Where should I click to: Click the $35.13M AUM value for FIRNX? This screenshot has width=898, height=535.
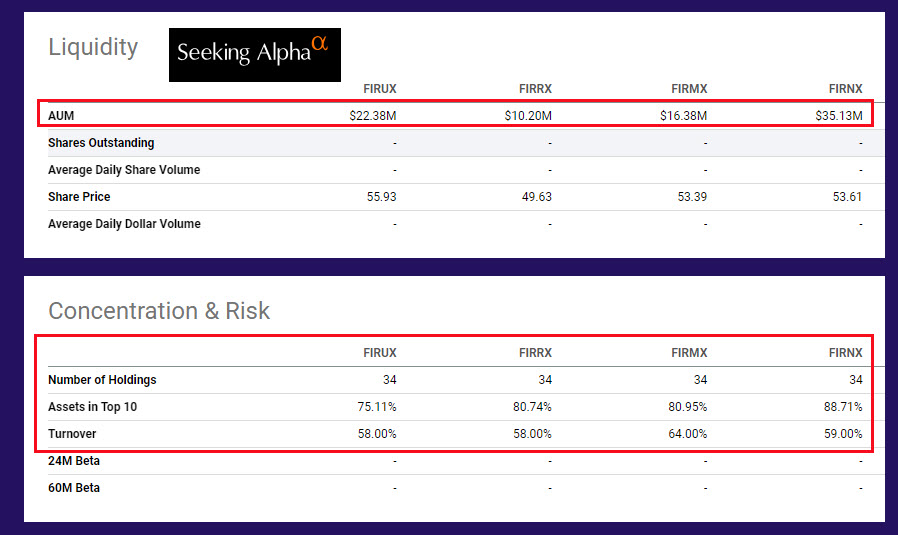[x=838, y=116]
